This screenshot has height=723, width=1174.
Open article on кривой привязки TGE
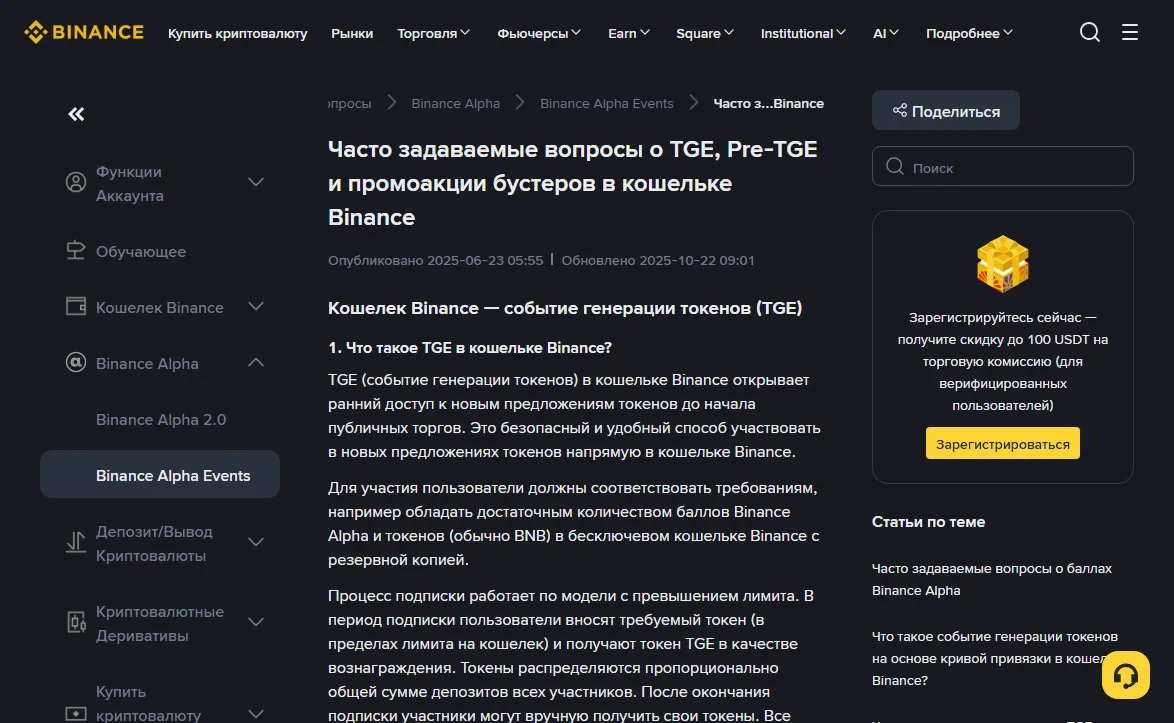994,658
